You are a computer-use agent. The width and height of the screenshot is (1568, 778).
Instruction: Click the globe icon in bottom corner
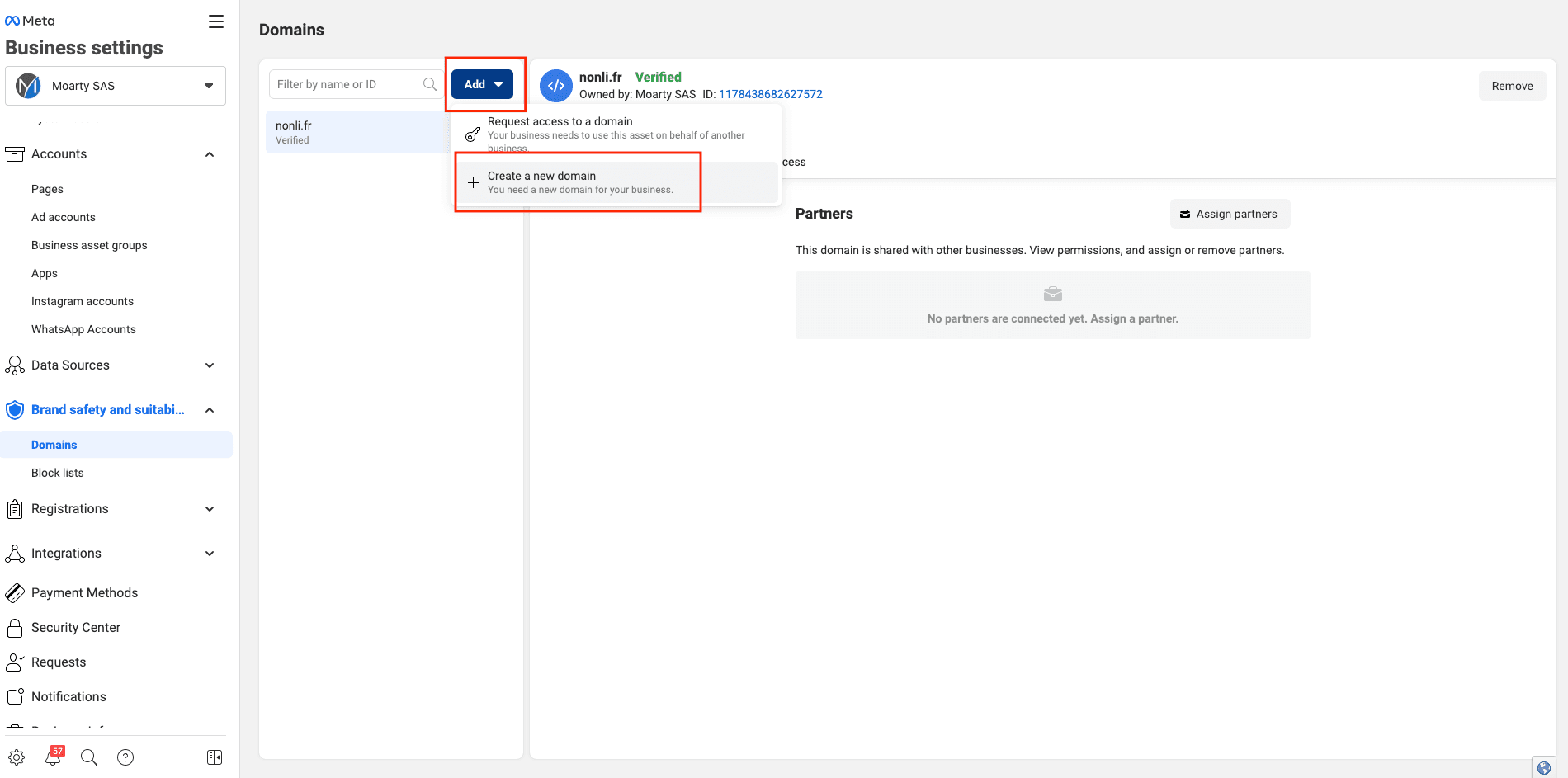point(1544,768)
